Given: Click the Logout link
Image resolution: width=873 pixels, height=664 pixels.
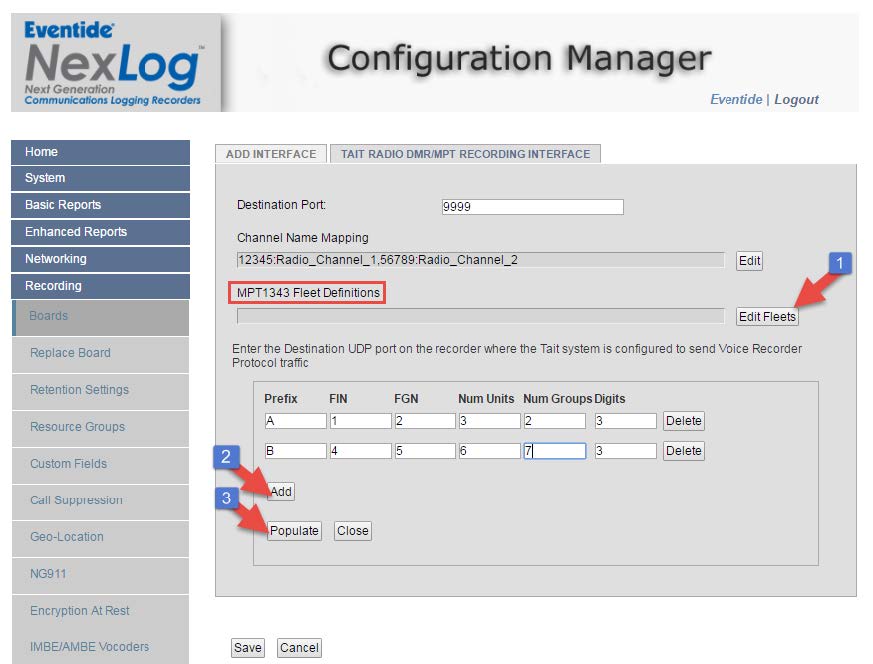Looking at the screenshot, I should 796,100.
